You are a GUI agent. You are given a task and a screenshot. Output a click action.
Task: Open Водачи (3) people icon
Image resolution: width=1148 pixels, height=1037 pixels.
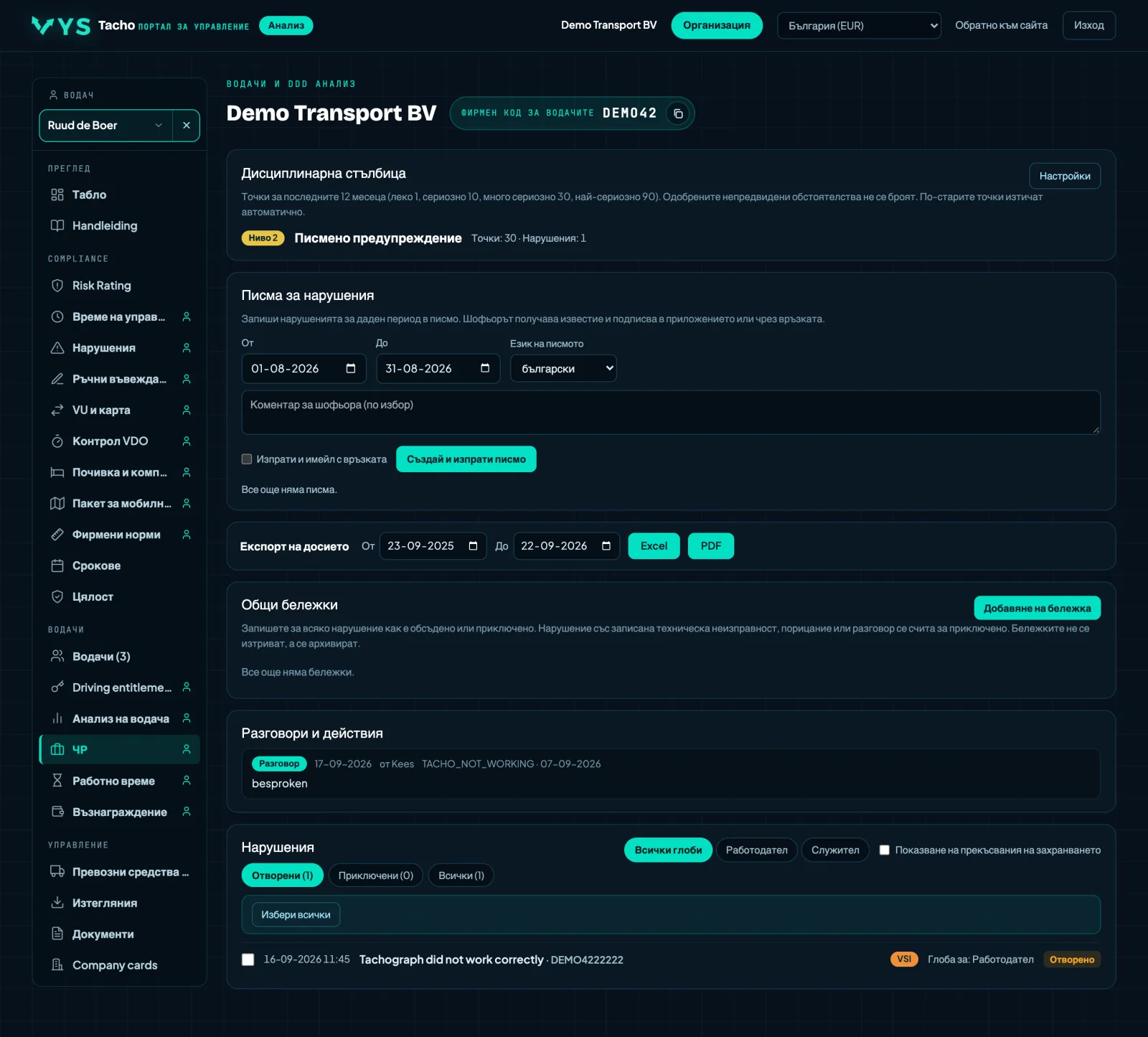[x=57, y=657]
